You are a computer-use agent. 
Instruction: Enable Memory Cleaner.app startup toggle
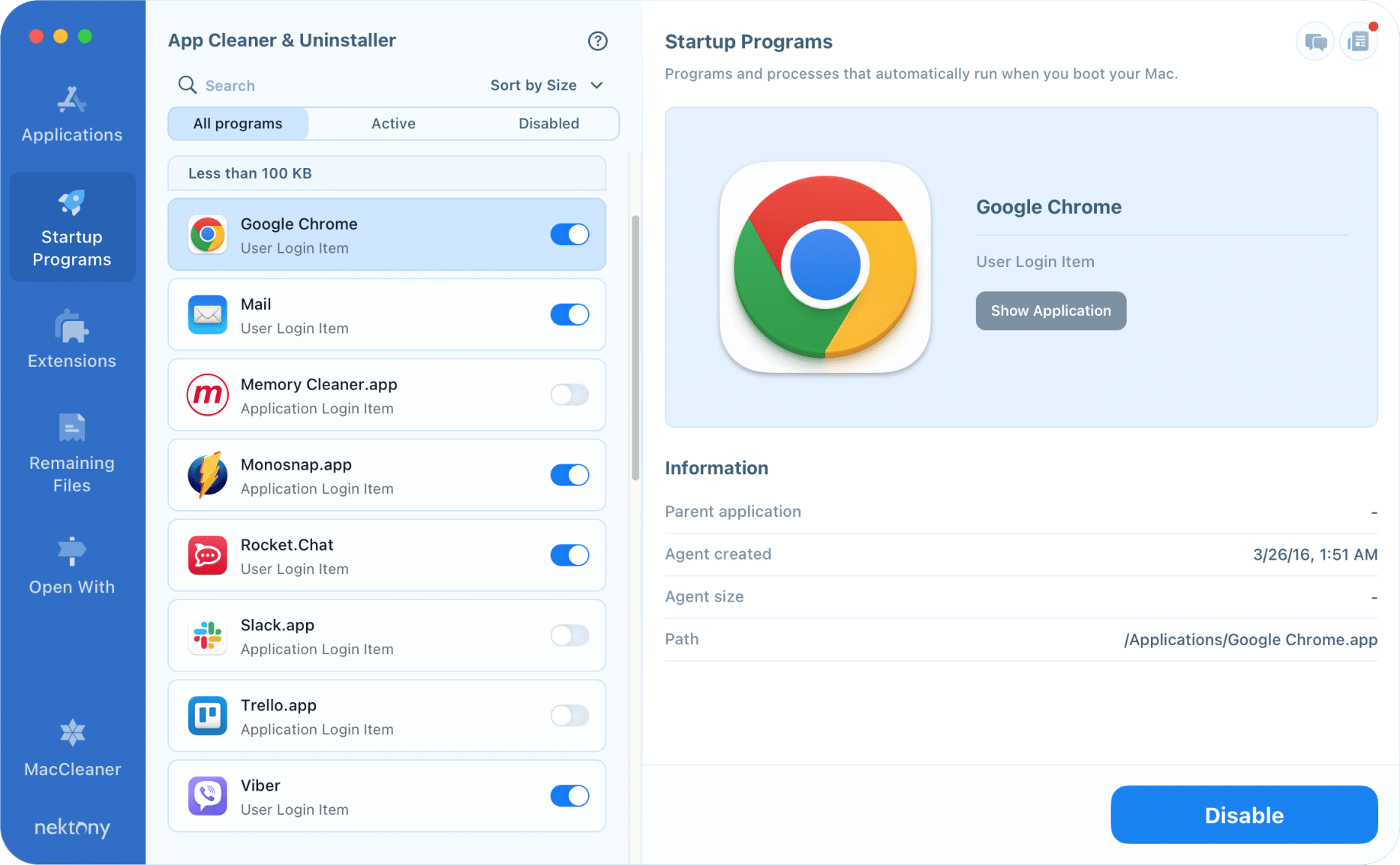tap(569, 395)
